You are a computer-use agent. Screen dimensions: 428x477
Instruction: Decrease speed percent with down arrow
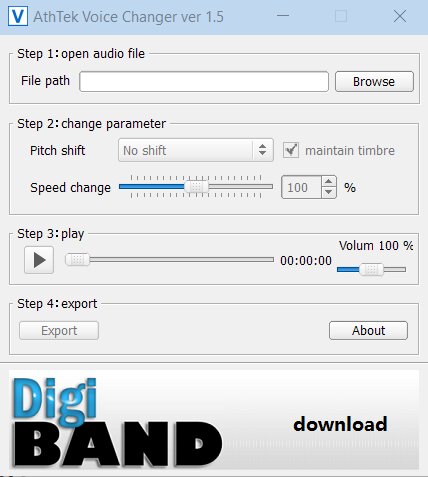[x=329, y=192]
